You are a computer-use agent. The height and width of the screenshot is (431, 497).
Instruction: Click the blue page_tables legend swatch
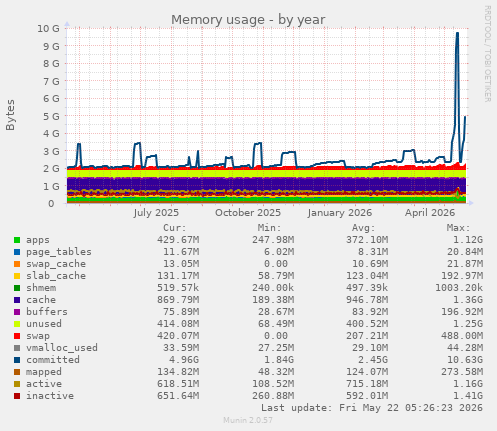(17, 252)
